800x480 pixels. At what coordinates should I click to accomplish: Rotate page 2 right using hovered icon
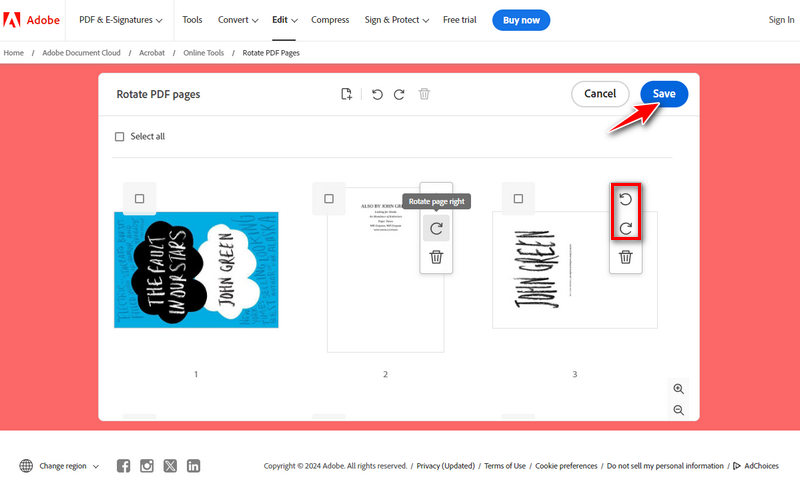(436, 229)
